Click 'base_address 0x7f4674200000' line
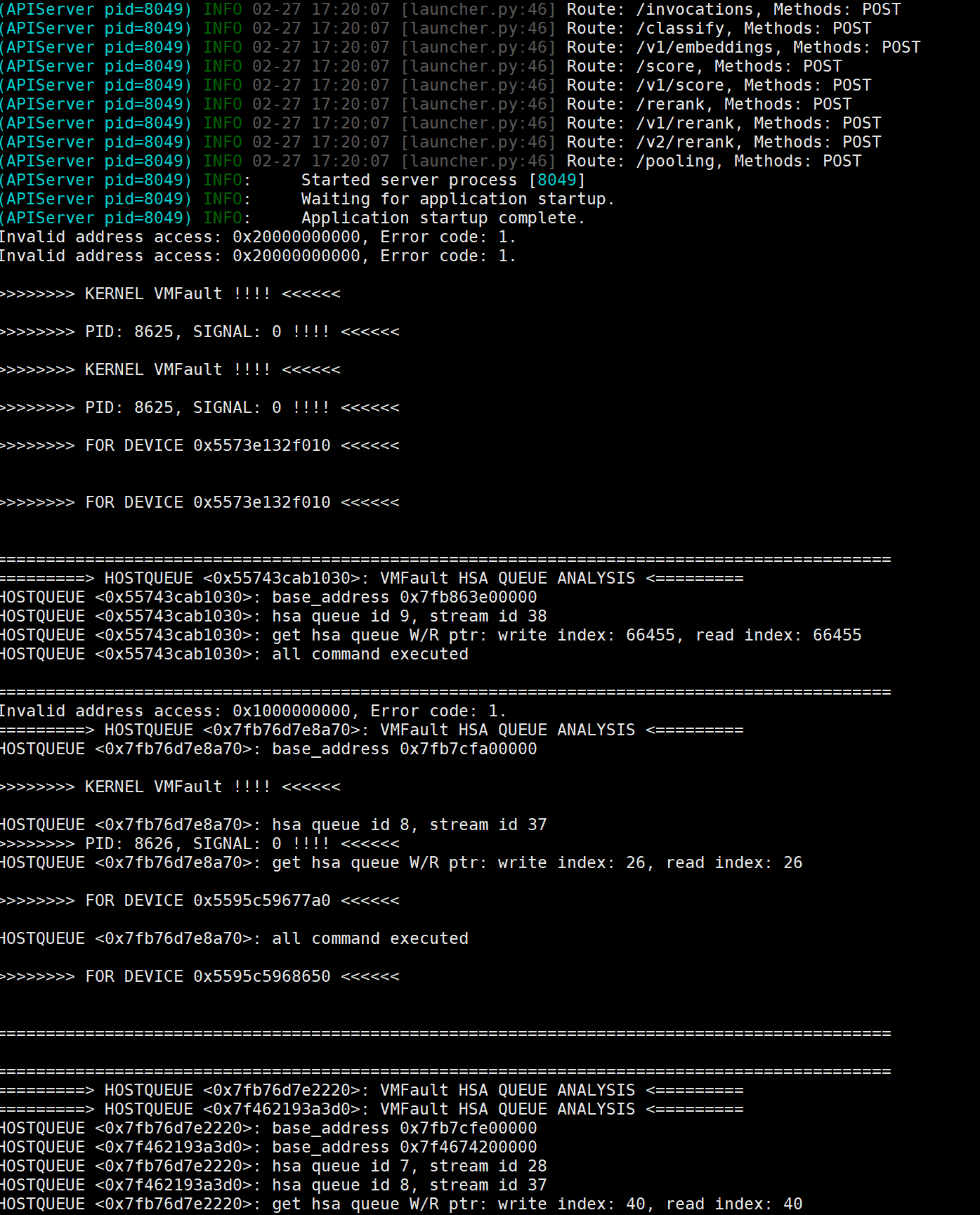980x1215 pixels. point(268,1147)
